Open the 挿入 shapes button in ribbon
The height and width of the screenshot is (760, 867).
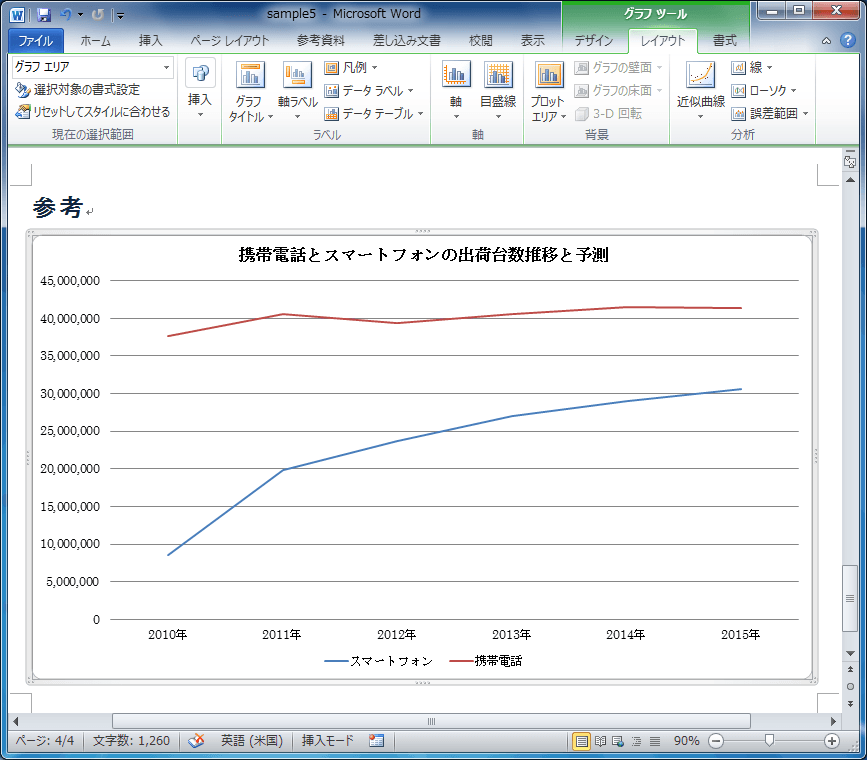tap(200, 89)
